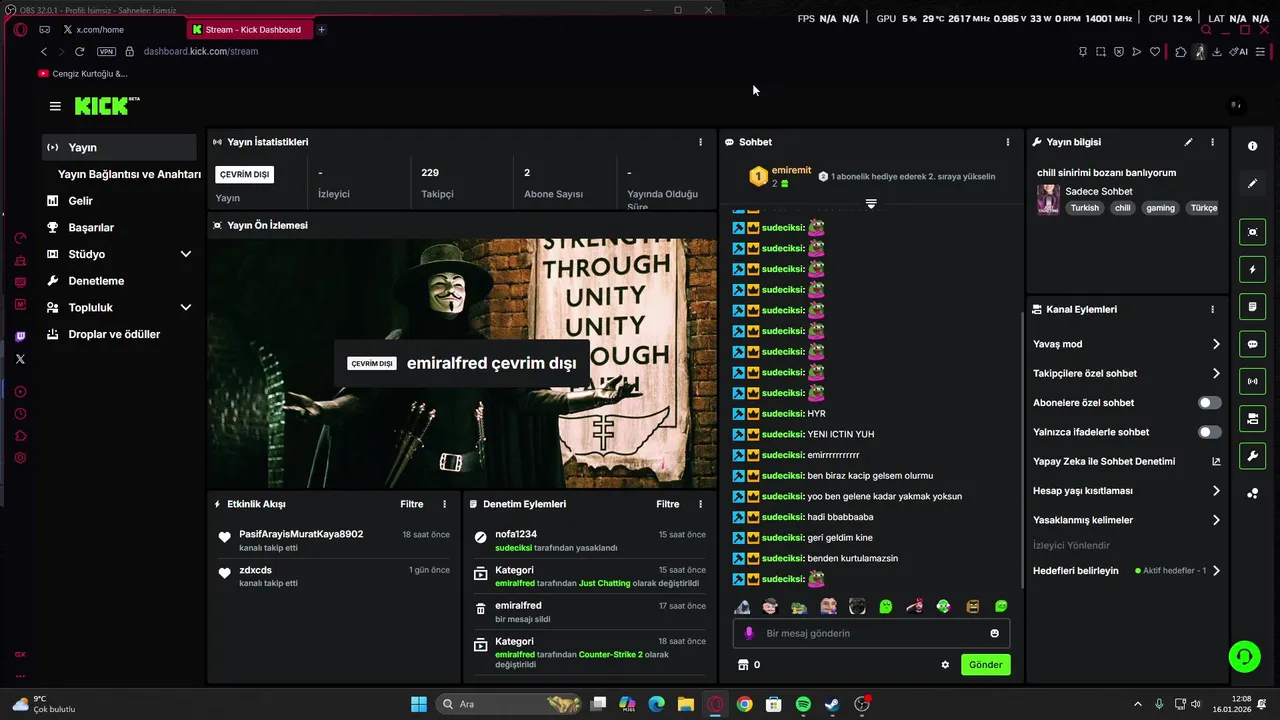Open Yapay Zeka ile Sohbet Denetimi link
Viewport: 1280px width, 720px height.
click(x=1126, y=462)
